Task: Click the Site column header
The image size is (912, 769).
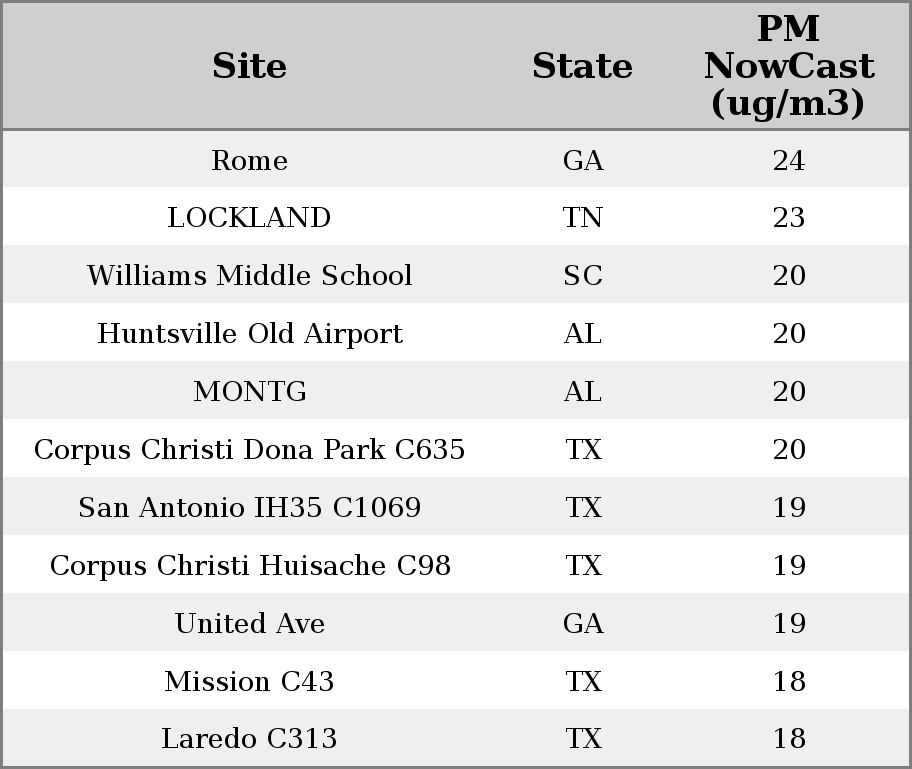Action: [249, 66]
